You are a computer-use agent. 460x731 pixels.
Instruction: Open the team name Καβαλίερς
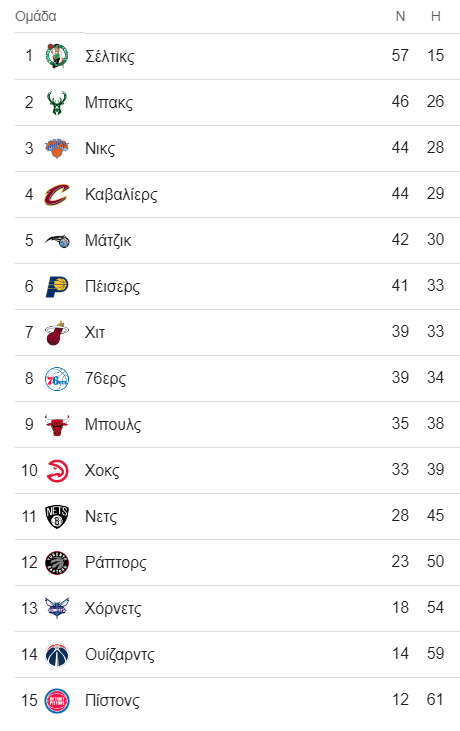point(121,194)
